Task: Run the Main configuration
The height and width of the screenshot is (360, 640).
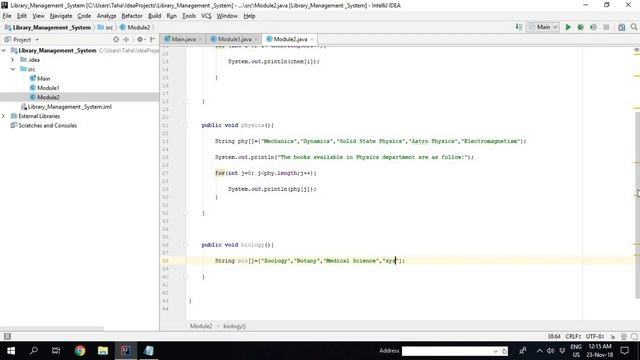Action: 568,27
